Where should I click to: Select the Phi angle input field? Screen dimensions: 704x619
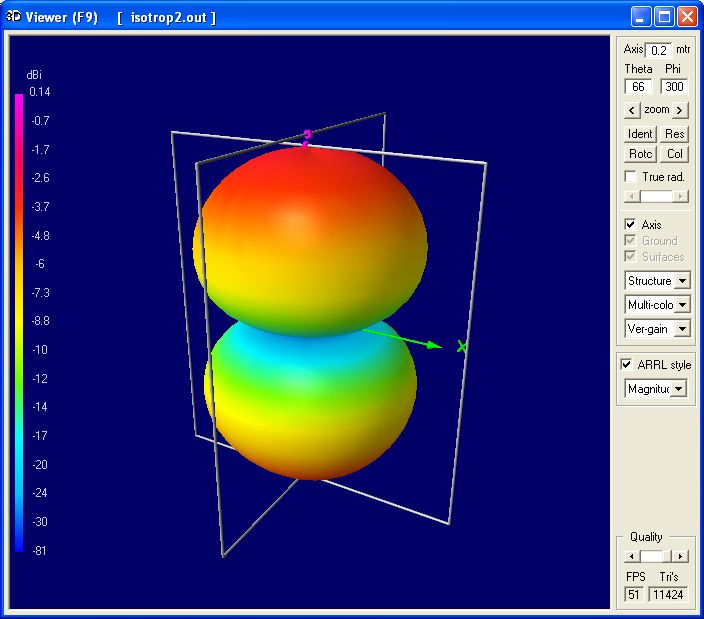(674, 87)
